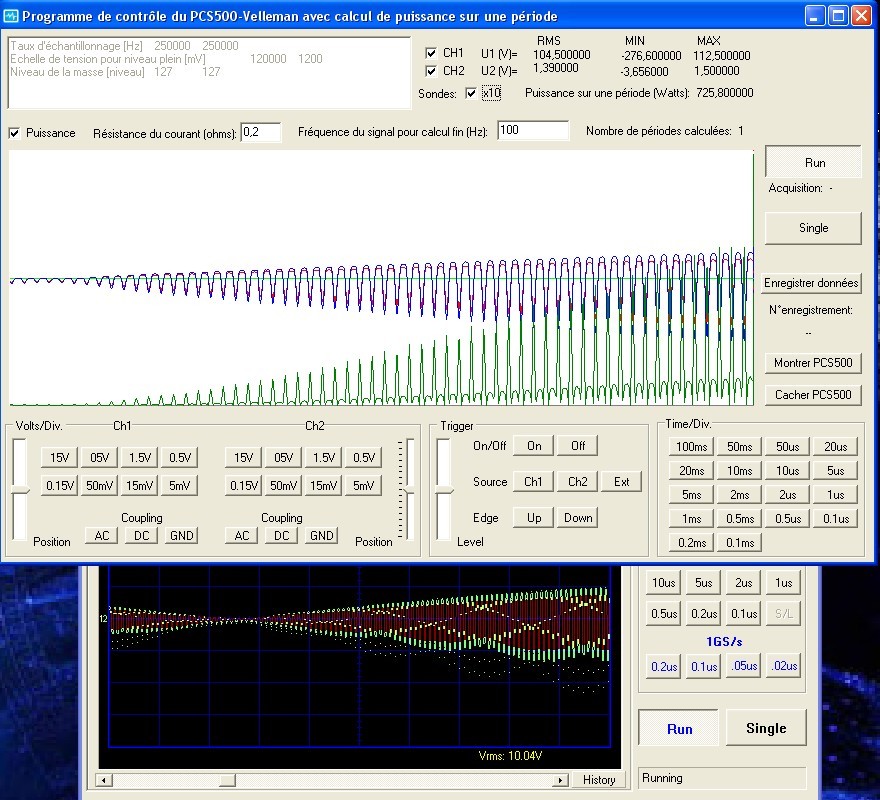The width and height of the screenshot is (880, 800).
Task: Click the scope window's horizontal scrollbar thumb
Action: pyautogui.click(x=227, y=780)
